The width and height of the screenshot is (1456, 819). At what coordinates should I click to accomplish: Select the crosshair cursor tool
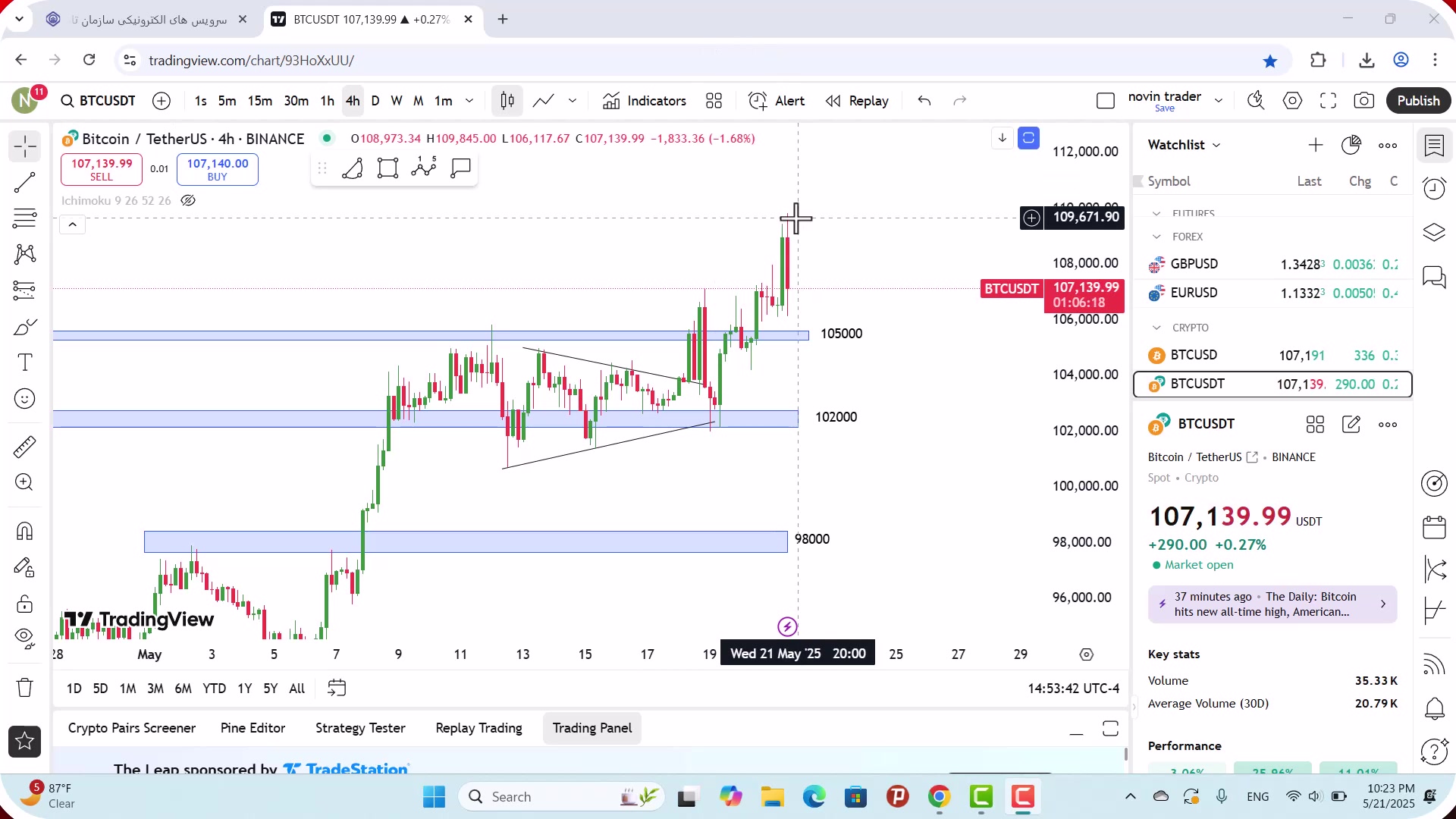pos(25,146)
